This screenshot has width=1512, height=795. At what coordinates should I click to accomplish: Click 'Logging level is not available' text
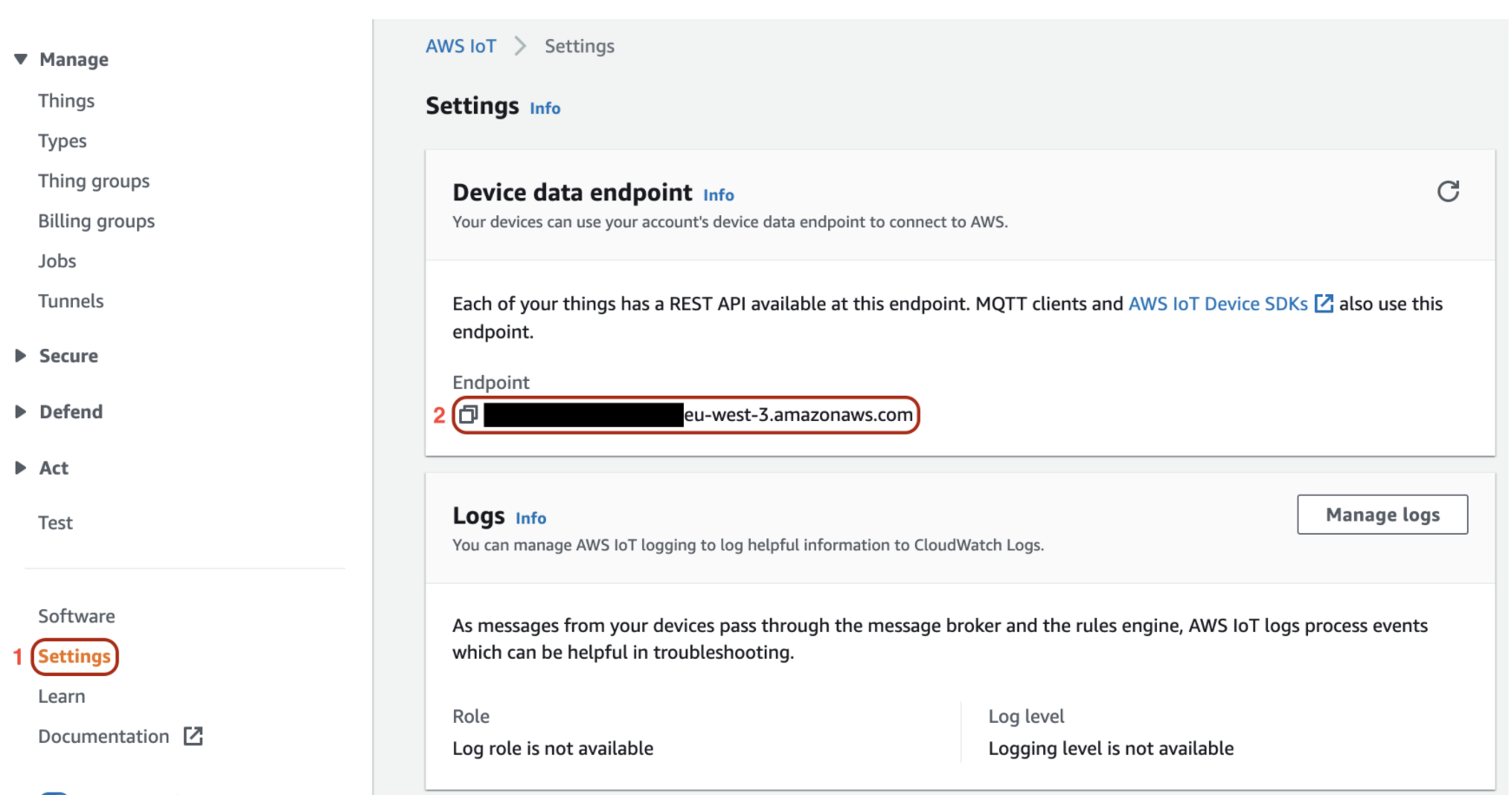(x=1111, y=748)
